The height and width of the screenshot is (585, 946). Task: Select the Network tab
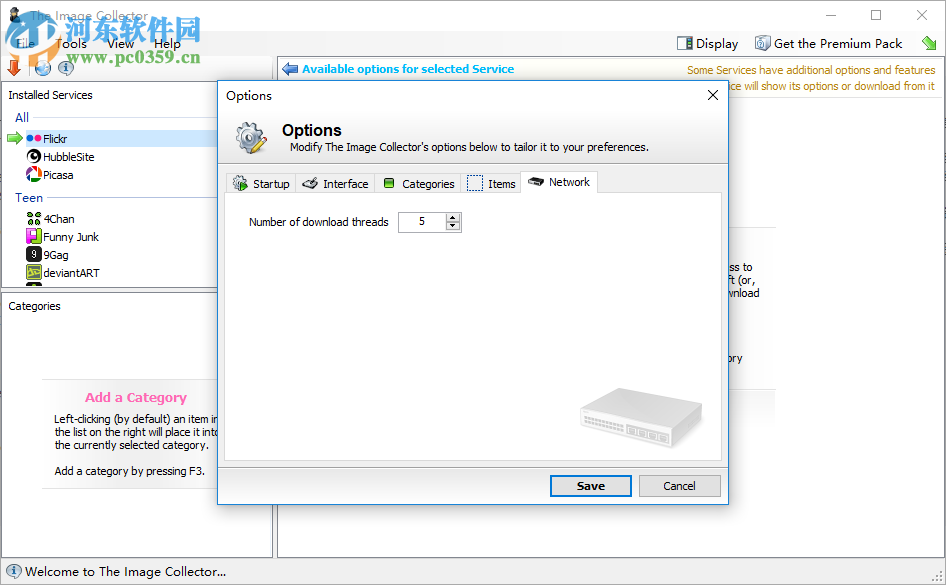tap(559, 182)
